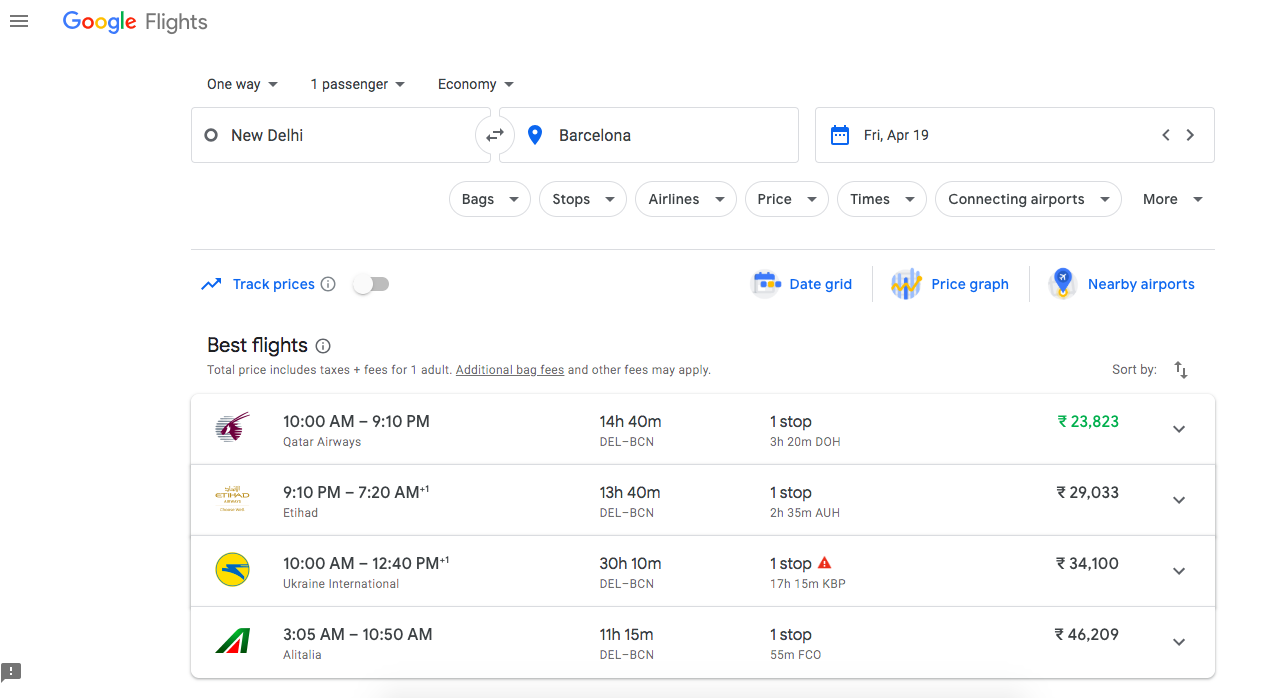The height and width of the screenshot is (698, 1267).
Task: Open the 1 passenger dropdown
Action: tap(358, 84)
